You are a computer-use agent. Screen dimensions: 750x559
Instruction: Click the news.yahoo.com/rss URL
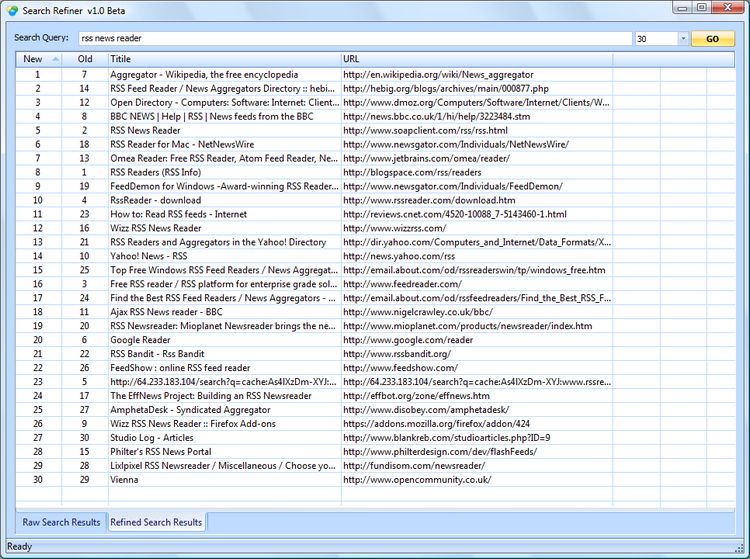399,256
